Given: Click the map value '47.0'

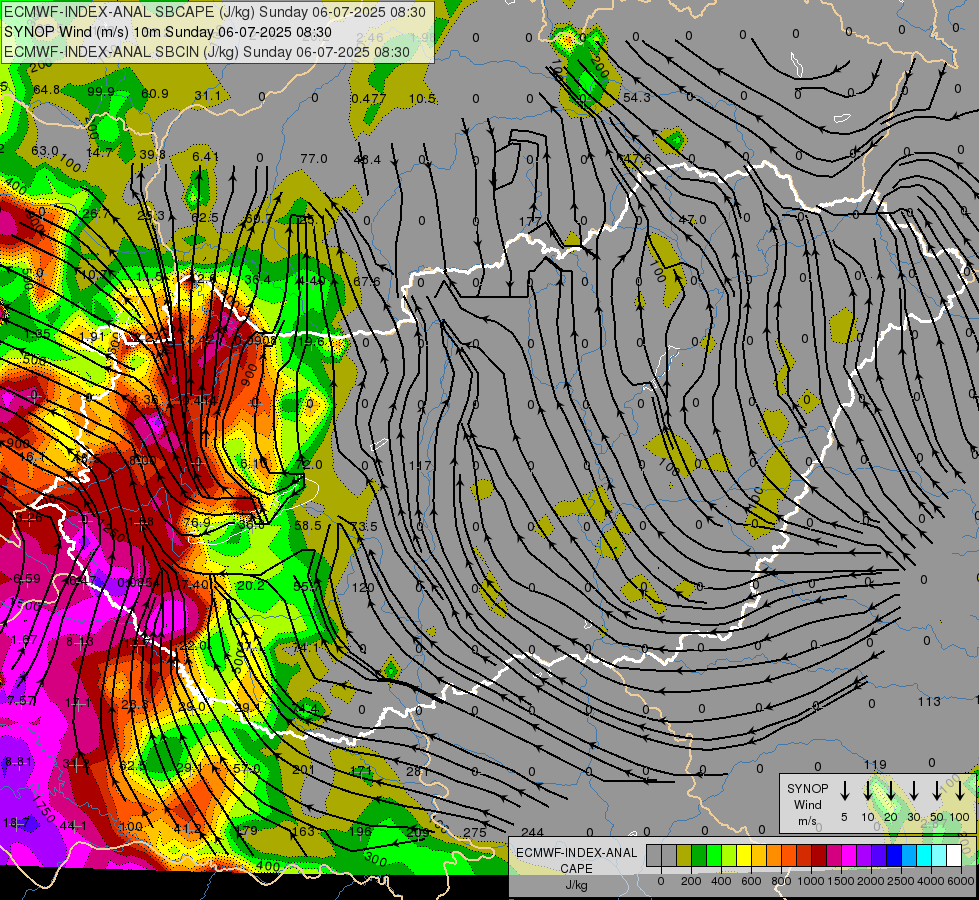Looking at the screenshot, I should (x=692, y=219).
